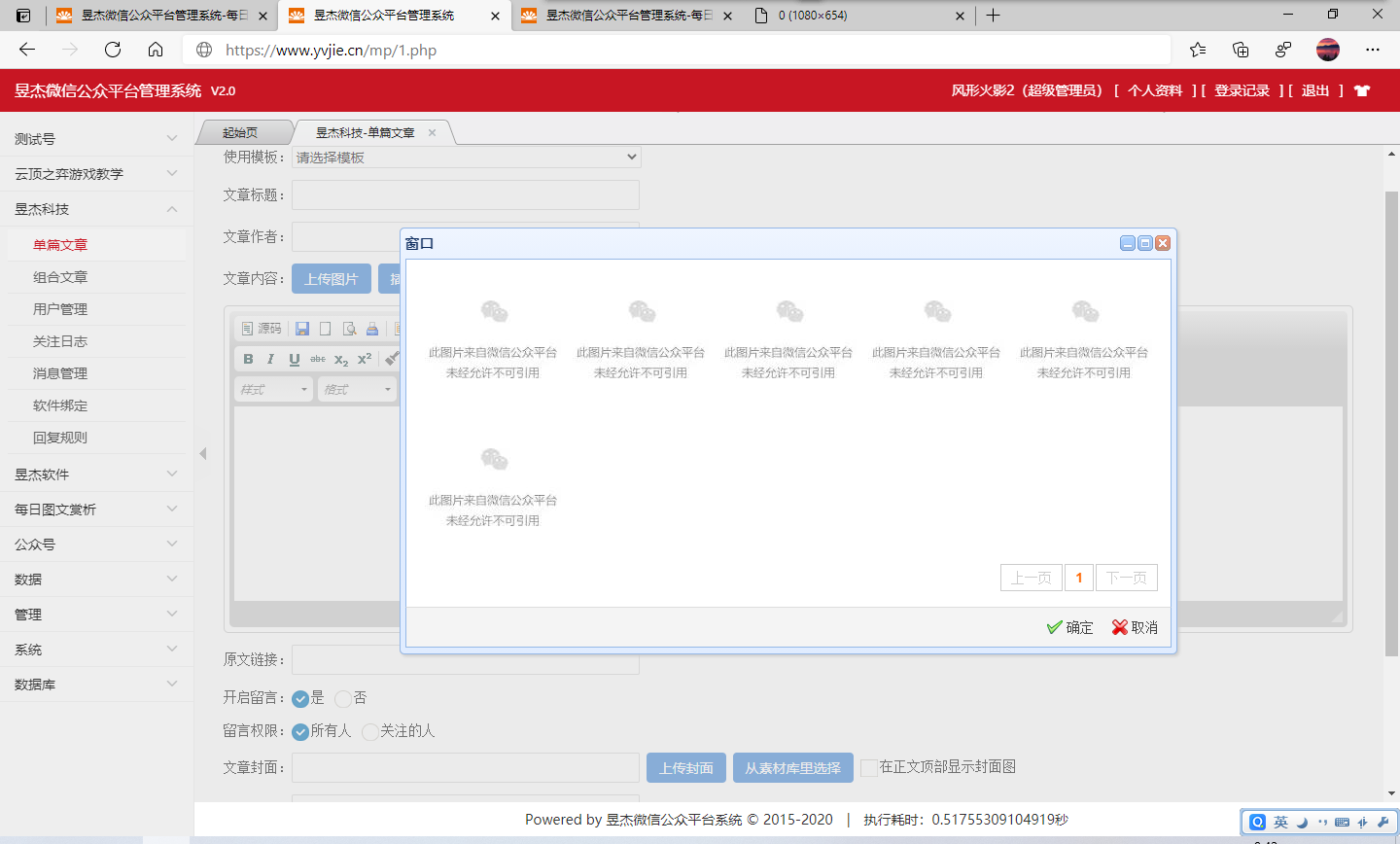Click the print icon in editor toolbar
Image resolution: width=1400 pixels, height=844 pixels.
pos(372,329)
